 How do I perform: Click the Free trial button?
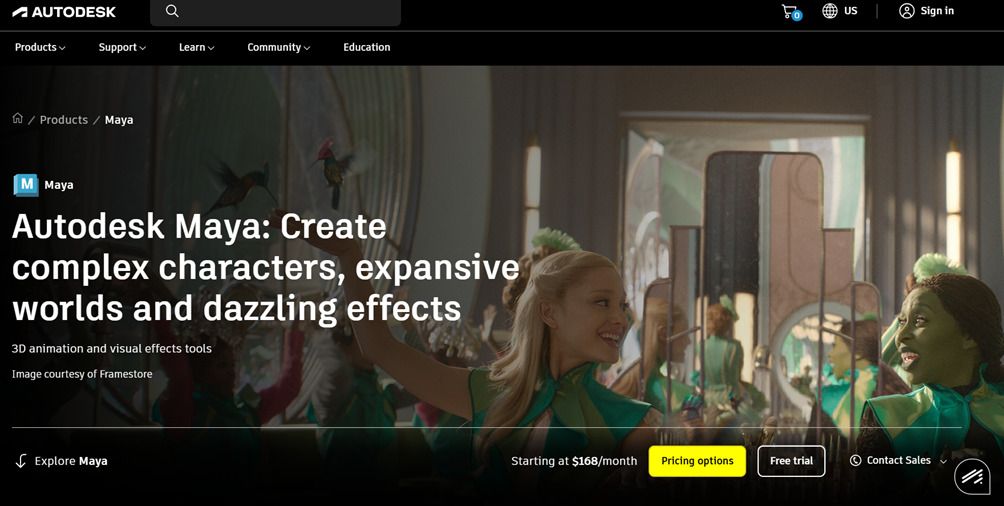[x=791, y=461]
